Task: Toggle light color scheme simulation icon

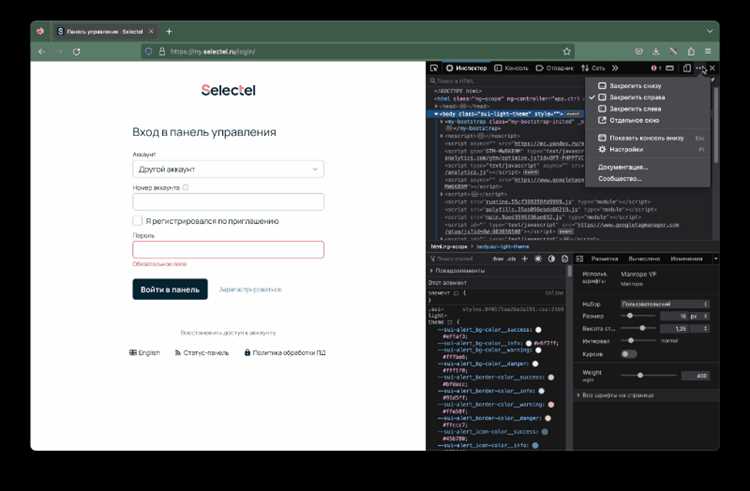Action: pyautogui.click(x=538, y=259)
